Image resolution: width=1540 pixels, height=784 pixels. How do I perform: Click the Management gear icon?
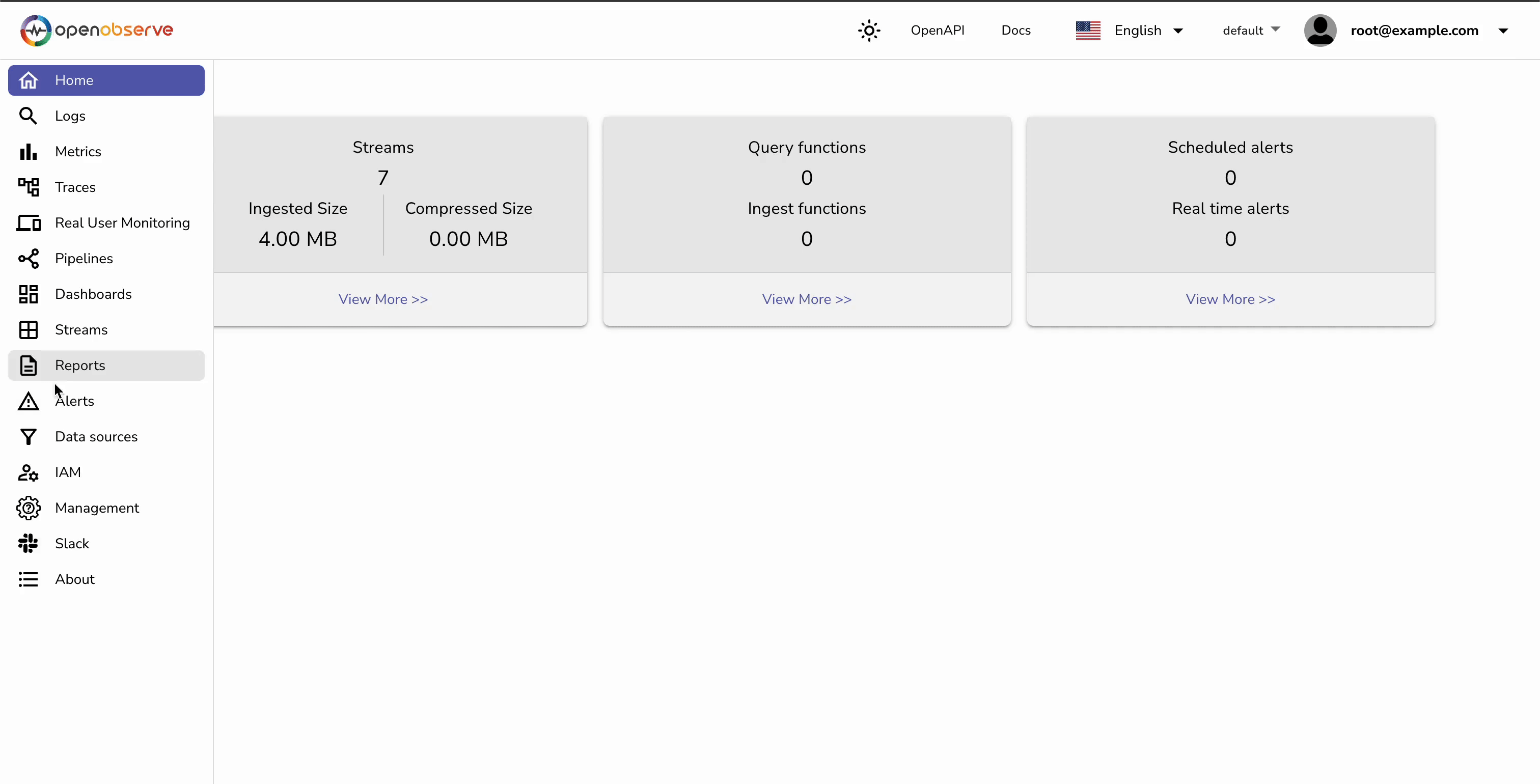(x=28, y=508)
